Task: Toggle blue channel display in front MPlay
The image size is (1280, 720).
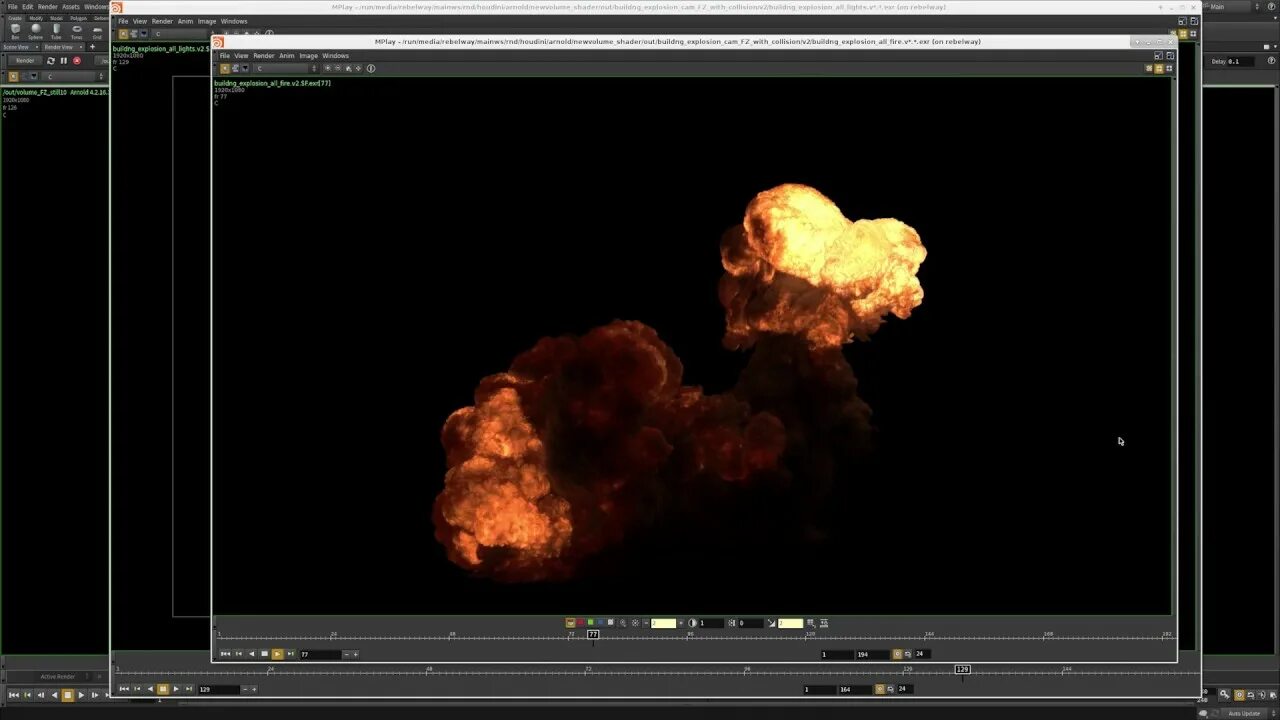Action: (x=600, y=623)
